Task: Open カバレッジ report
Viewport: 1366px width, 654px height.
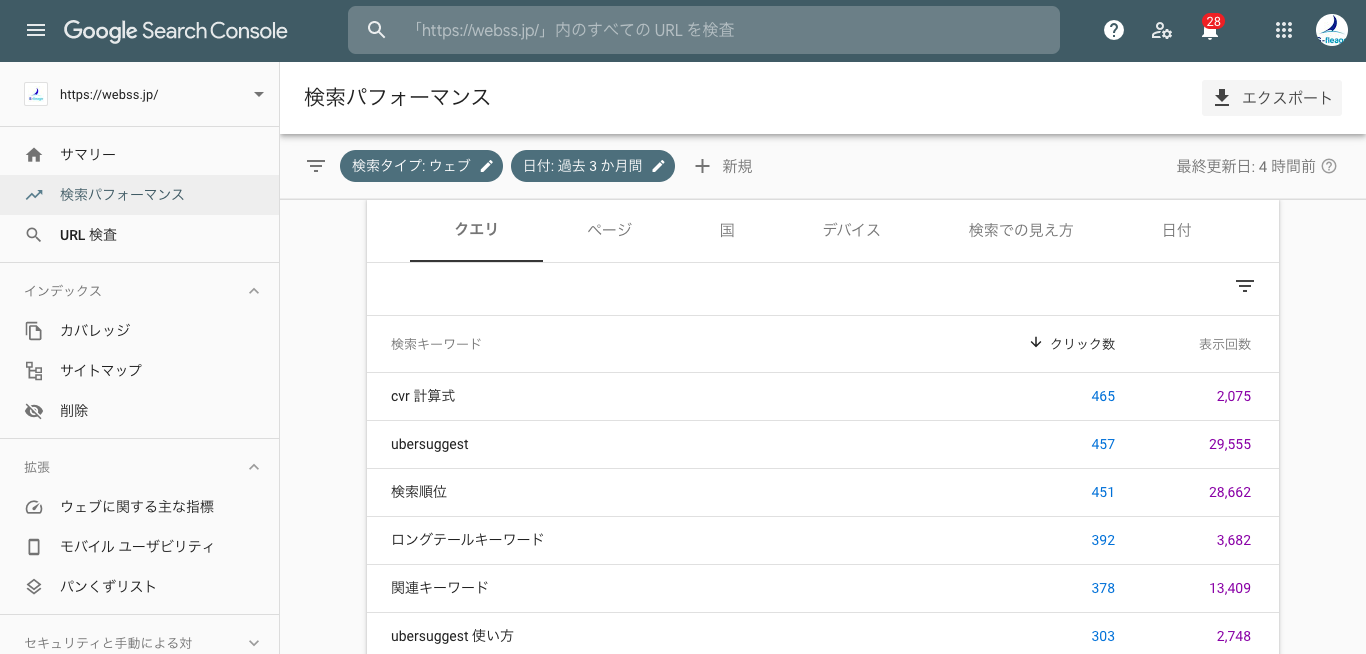Action: click(139, 330)
